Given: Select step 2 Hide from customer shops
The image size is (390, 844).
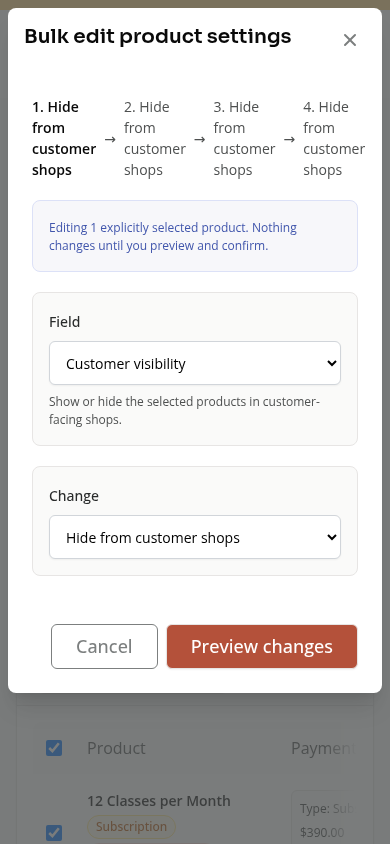Looking at the screenshot, I should pos(155,138).
